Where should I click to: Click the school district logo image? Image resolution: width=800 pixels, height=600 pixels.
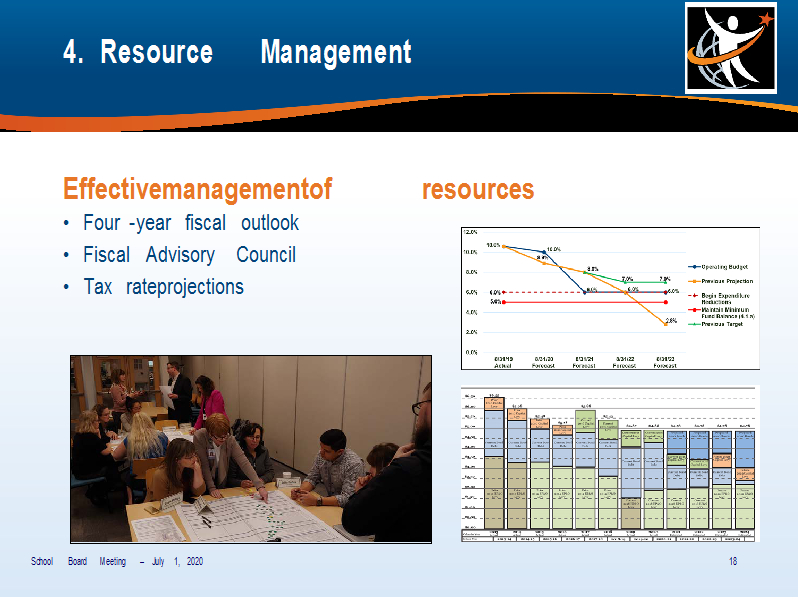pos(731,48)
